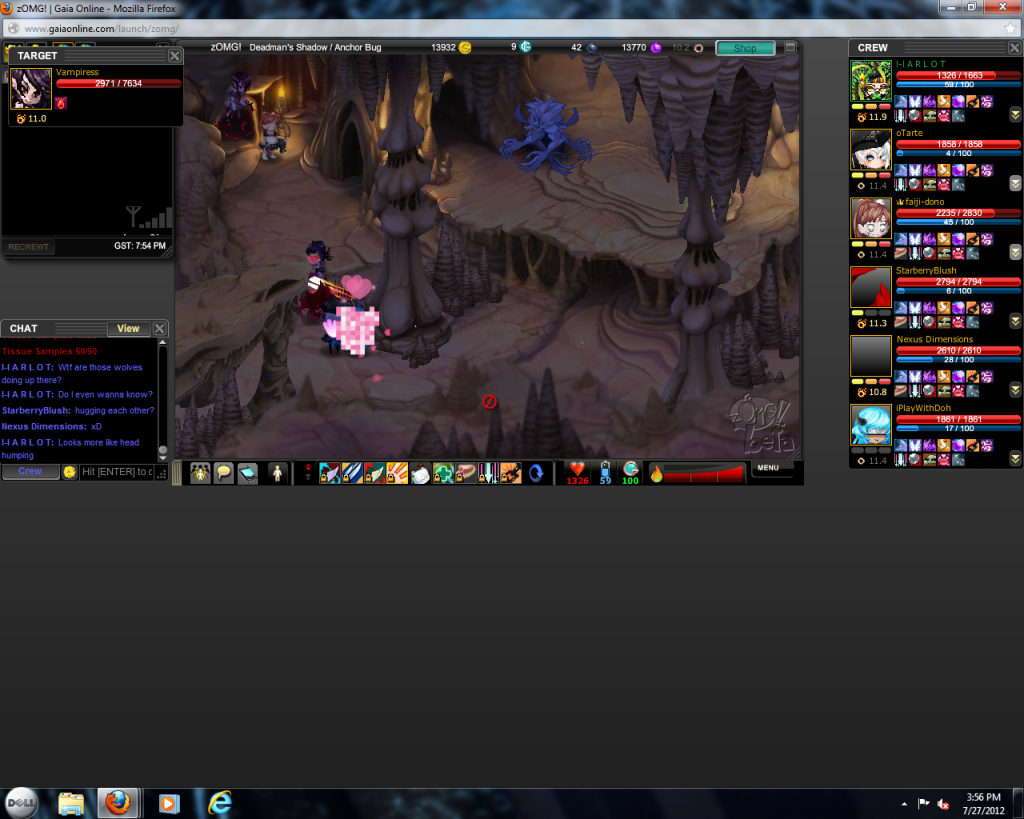Expand oTarte crew entry arrow
1024x819 pixels.
coord(1016,184)
